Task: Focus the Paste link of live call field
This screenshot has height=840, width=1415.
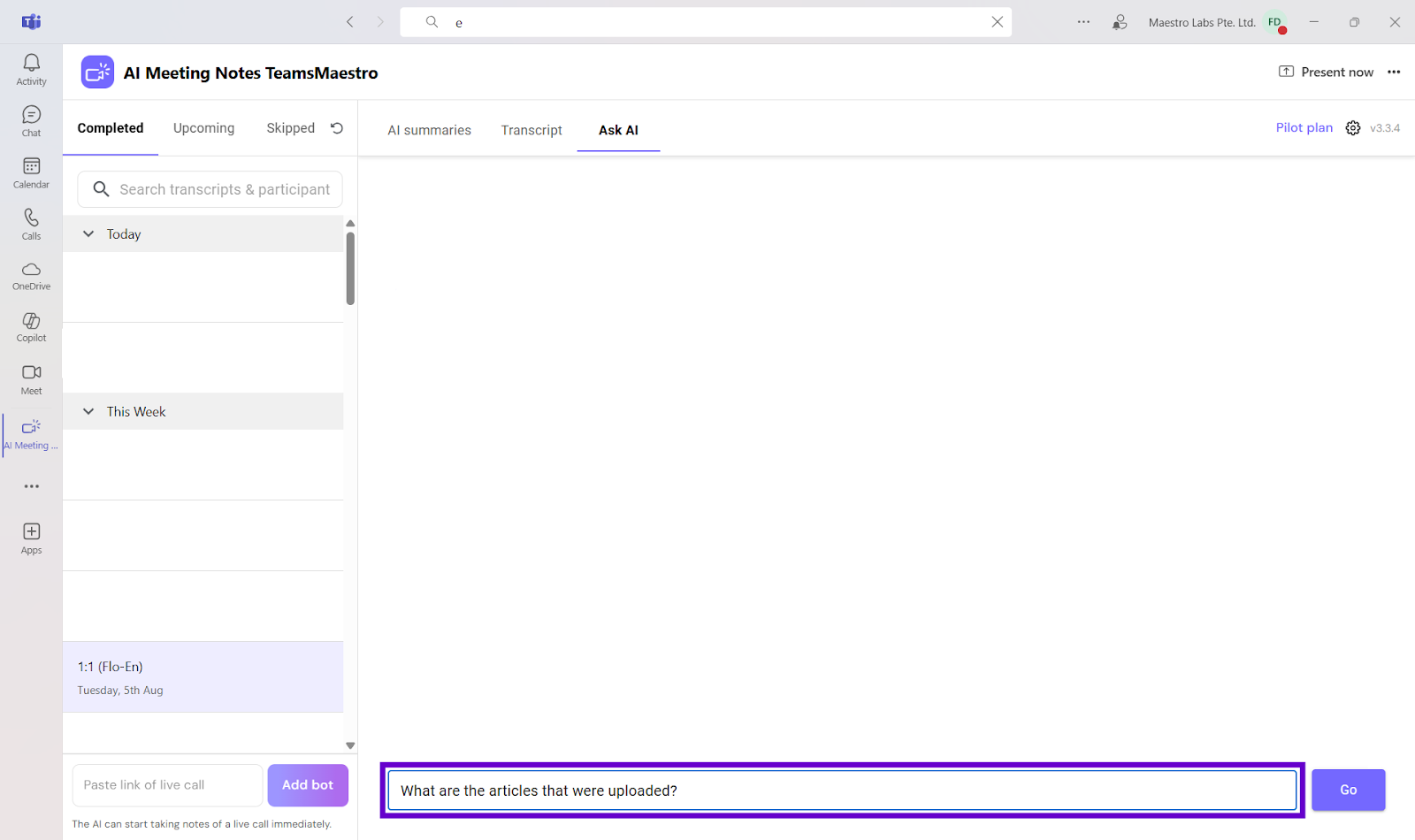Action: (167, 785)
